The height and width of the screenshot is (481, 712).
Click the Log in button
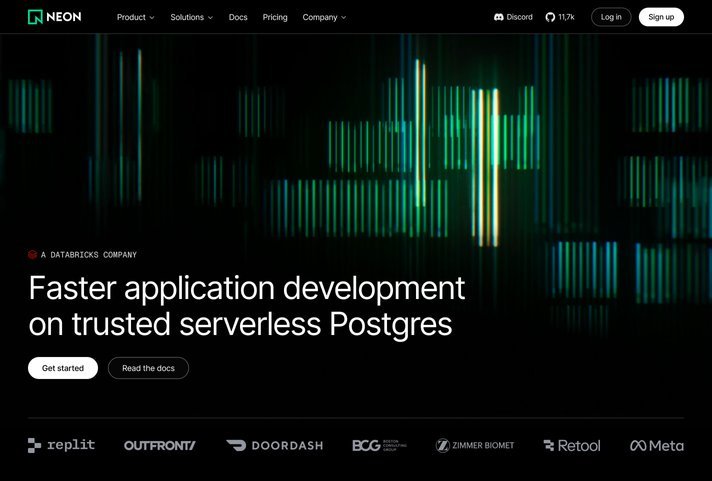pyautogui.click(x=611, y=17)
